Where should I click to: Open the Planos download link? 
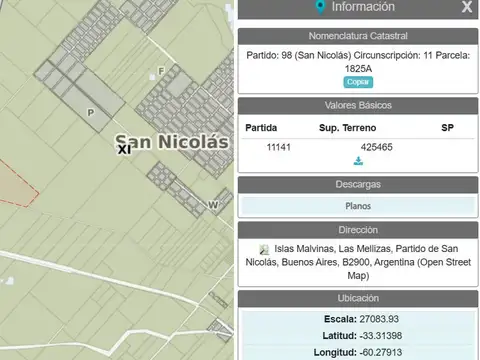point(358,206)
